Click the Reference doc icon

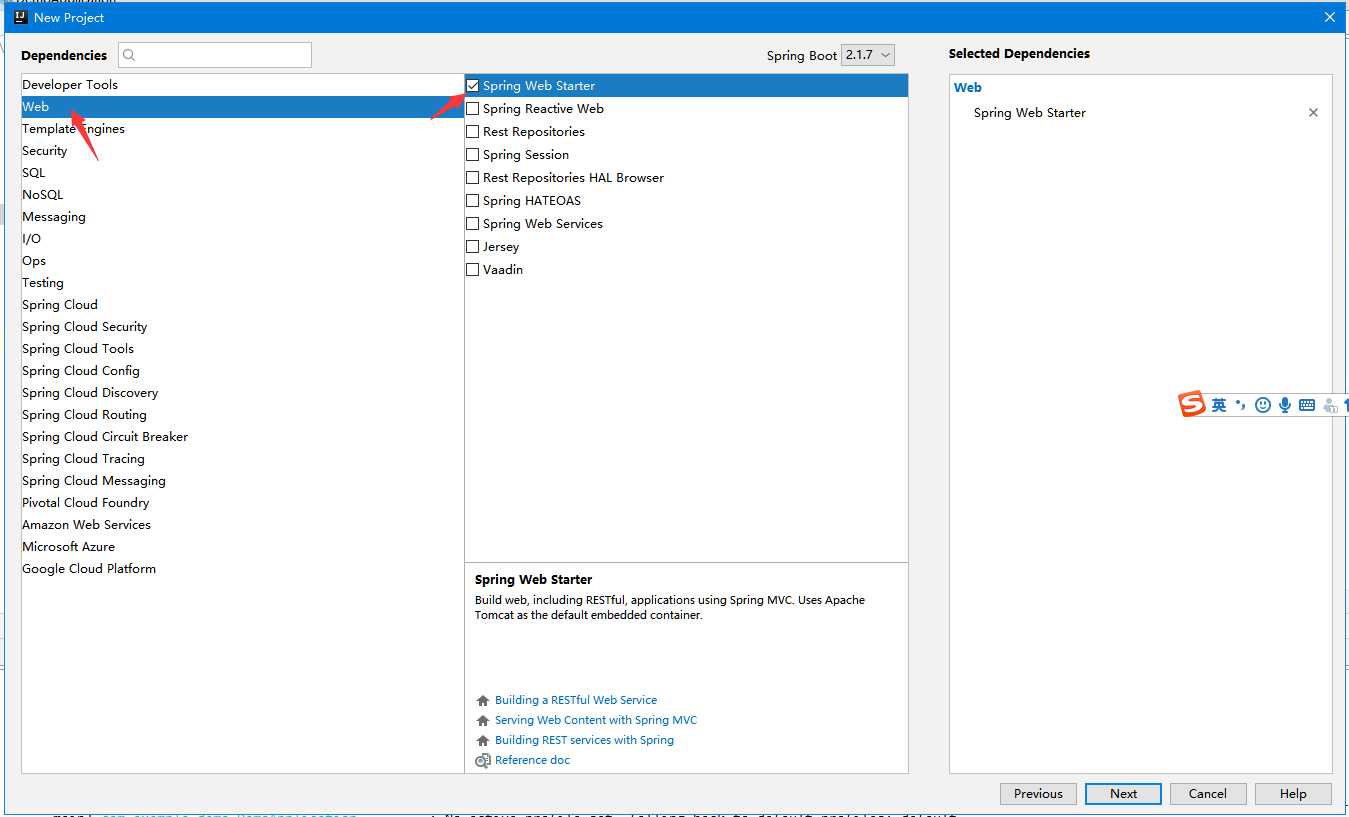pyautogui.click(x=483, y=761)
